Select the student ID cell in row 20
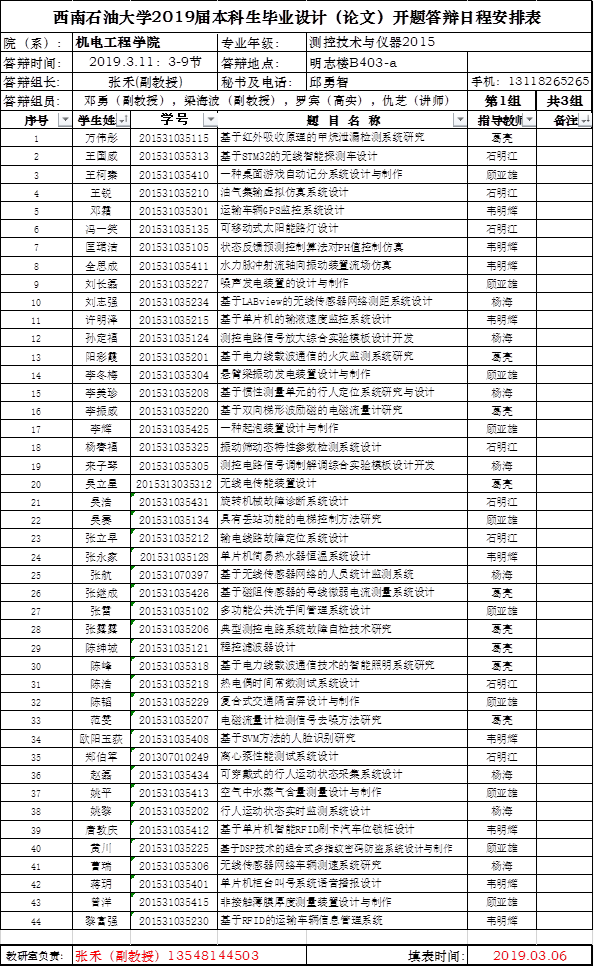This screenshot has height=967, width=594. pyautogui.click(x=174, y=484)
